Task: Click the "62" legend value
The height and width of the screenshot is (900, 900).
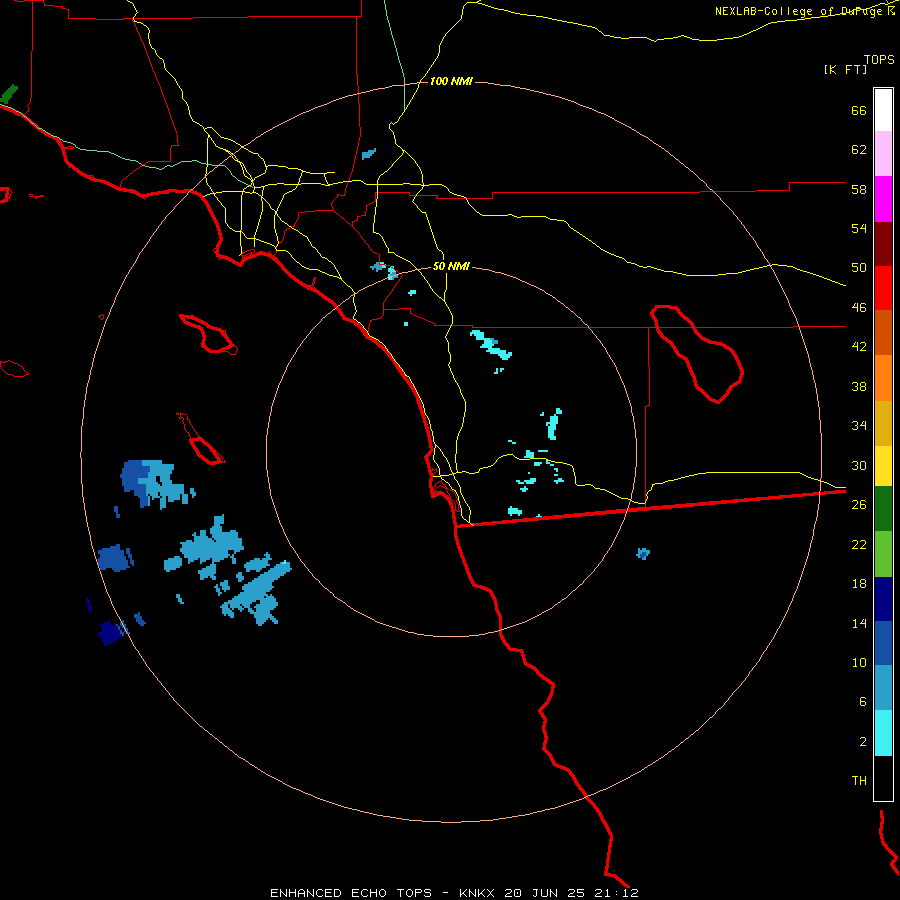Action: click(859, 150)
